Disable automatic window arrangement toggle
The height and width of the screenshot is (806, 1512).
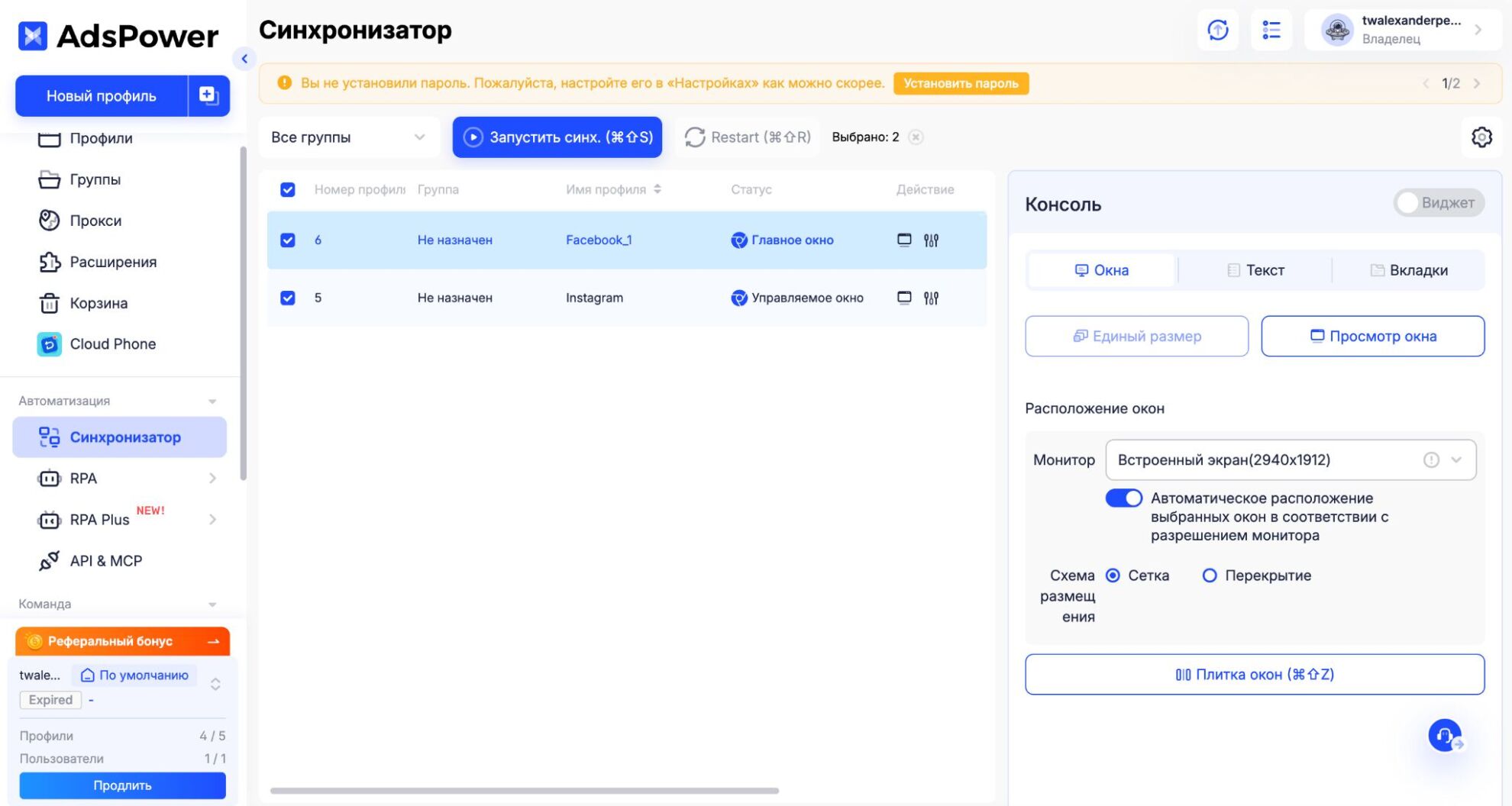pyautogui.click(x=1124, y=498)
